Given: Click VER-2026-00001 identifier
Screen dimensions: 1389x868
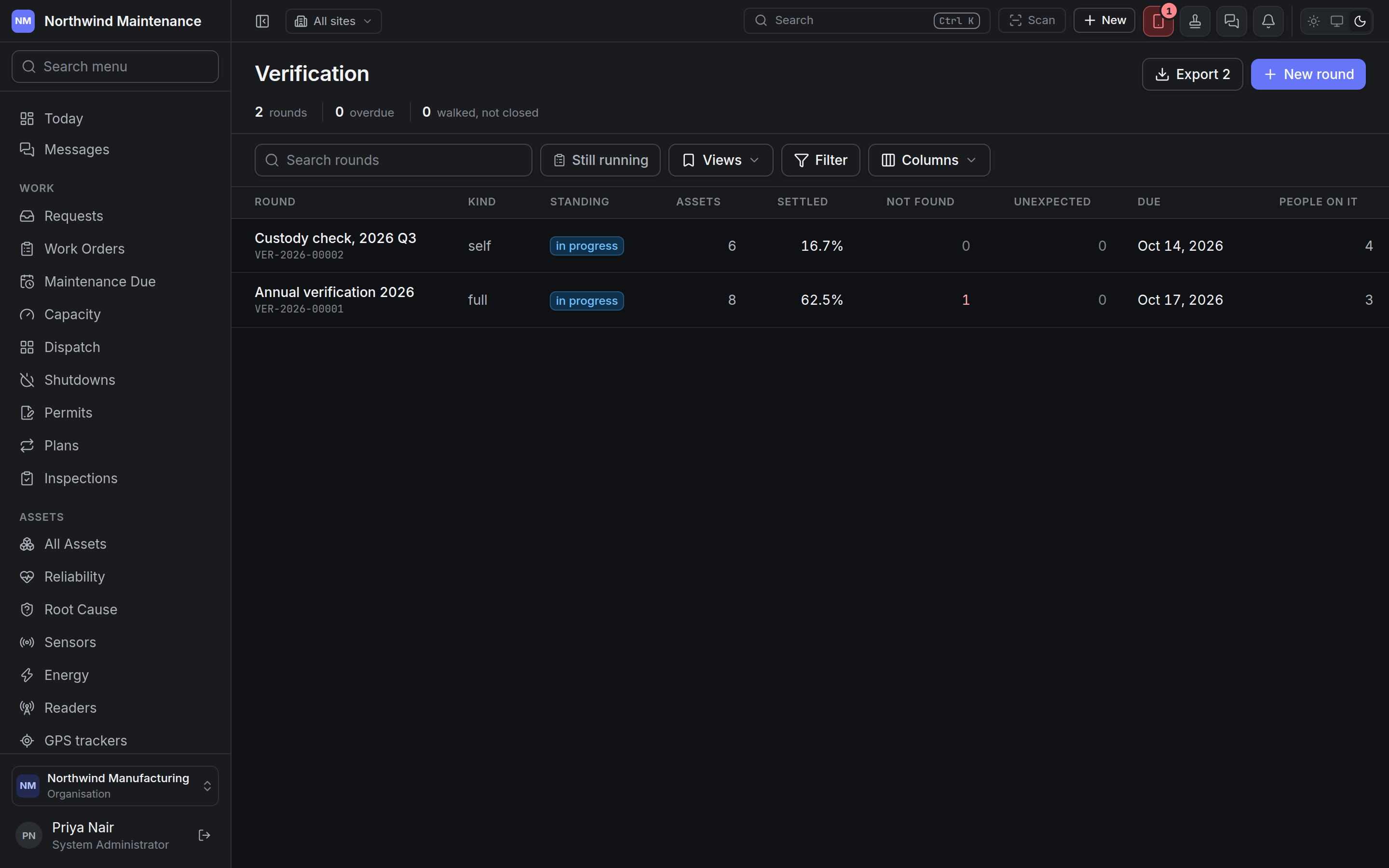Looking at the screenshot, I should [x=299, y=309].
